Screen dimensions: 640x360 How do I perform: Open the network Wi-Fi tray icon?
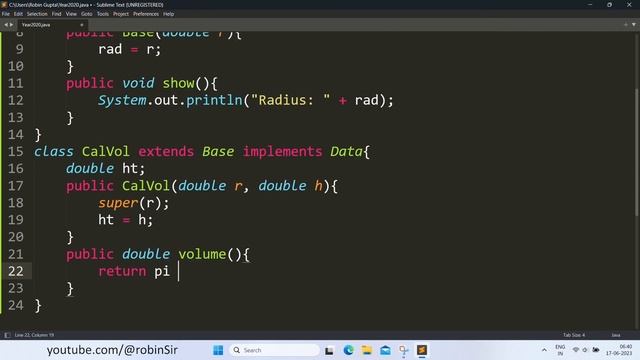(x=576, y=350)
